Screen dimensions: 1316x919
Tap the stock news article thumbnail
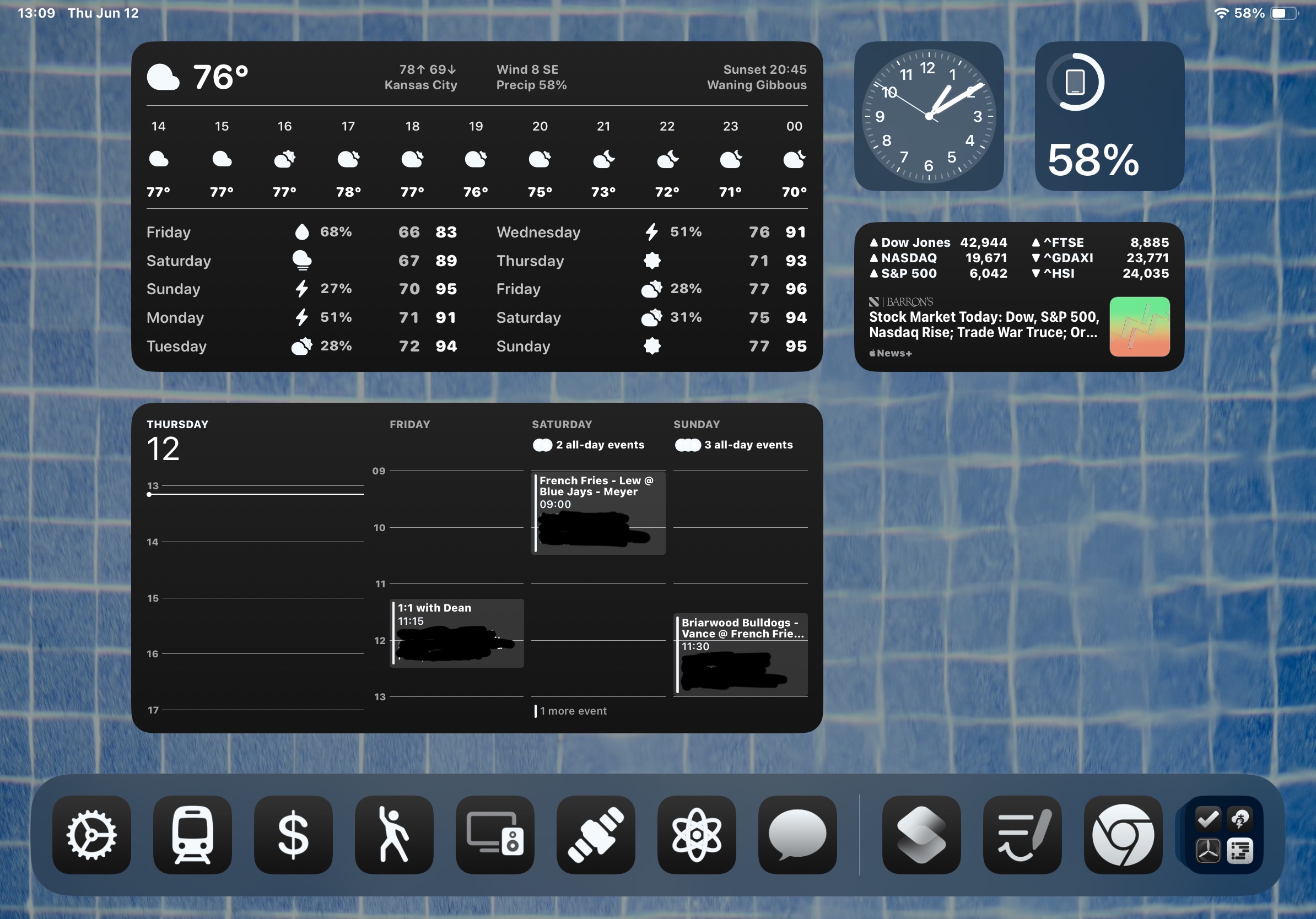coord(1140,327)
